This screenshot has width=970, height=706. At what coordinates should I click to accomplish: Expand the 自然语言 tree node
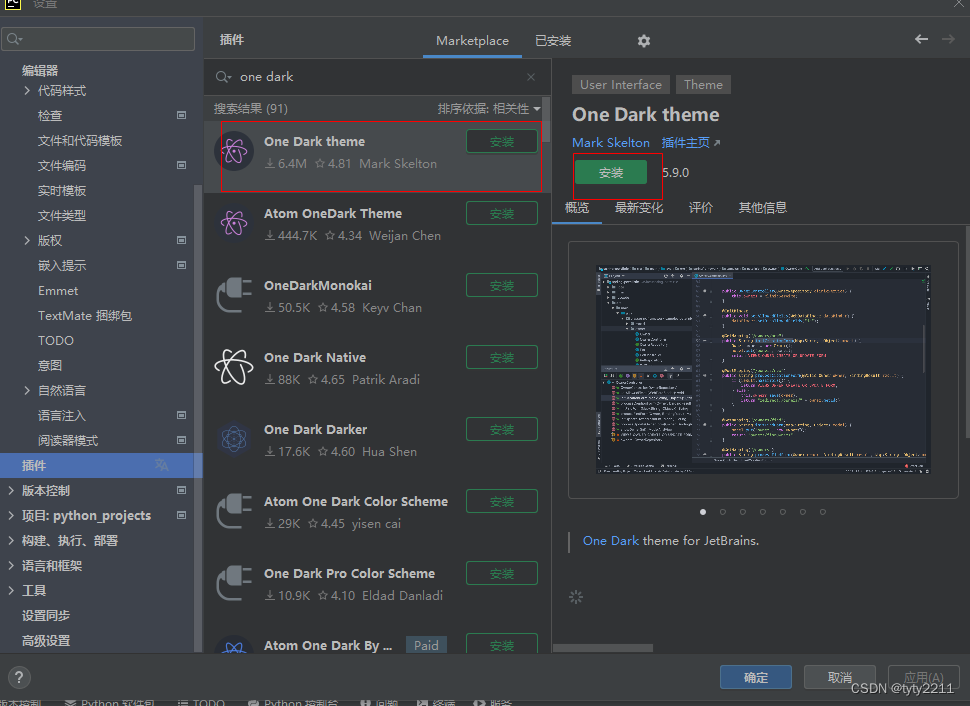(x=27, y=390)
